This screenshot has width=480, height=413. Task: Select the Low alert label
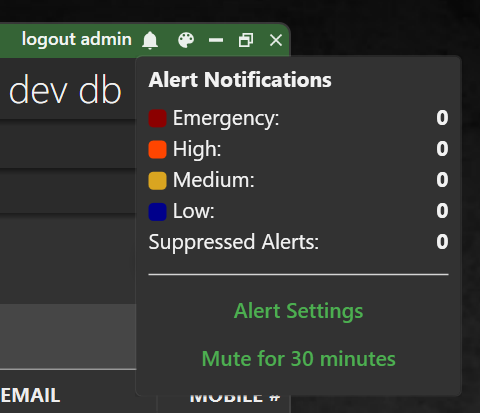[193, 211]
